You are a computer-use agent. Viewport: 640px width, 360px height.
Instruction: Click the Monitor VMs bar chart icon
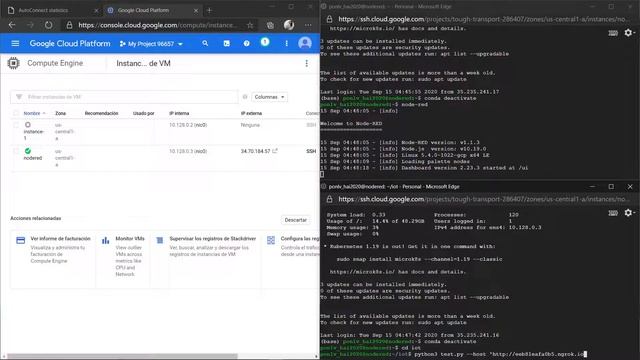(105, 240)
